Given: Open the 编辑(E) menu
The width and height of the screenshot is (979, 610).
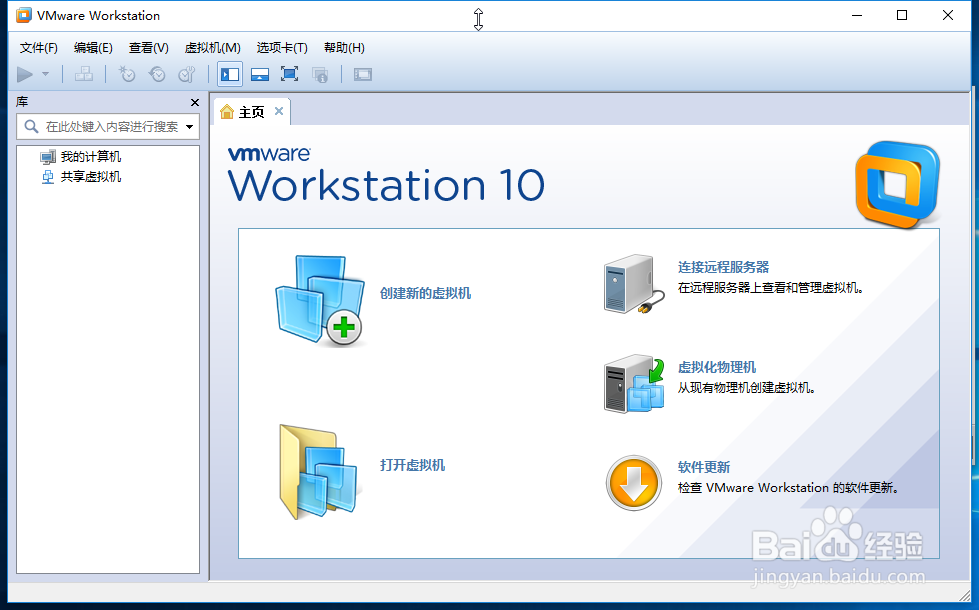Looking at the screenshot, I should pyautogui.click(x=93, y=48).
